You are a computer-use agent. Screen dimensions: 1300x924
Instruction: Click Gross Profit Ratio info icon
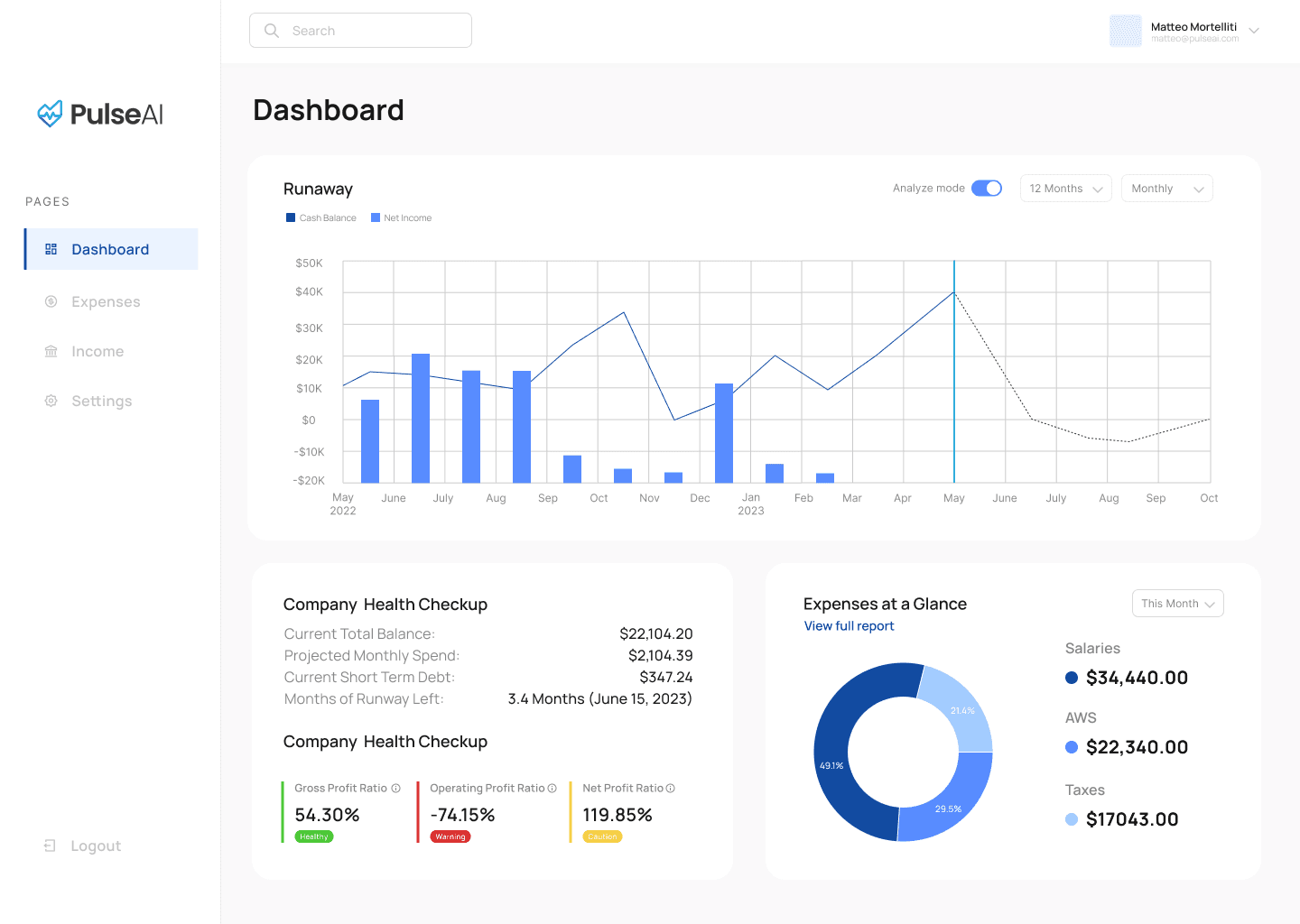[395, 789]
